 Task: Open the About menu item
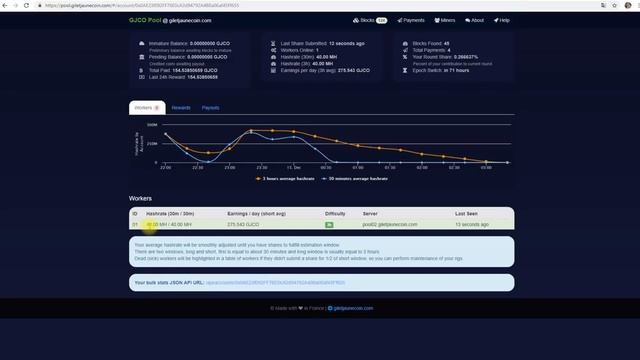point(474,20)
